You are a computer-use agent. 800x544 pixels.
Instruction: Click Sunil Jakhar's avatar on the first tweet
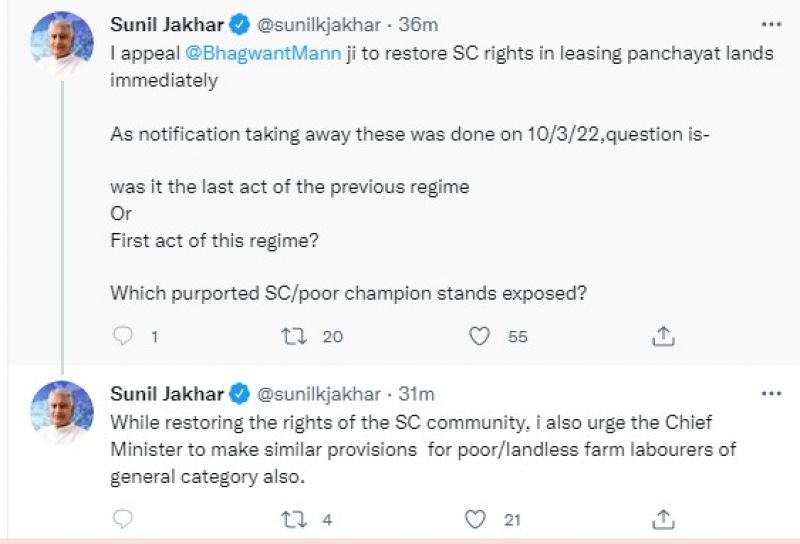(x=61, y=44)
